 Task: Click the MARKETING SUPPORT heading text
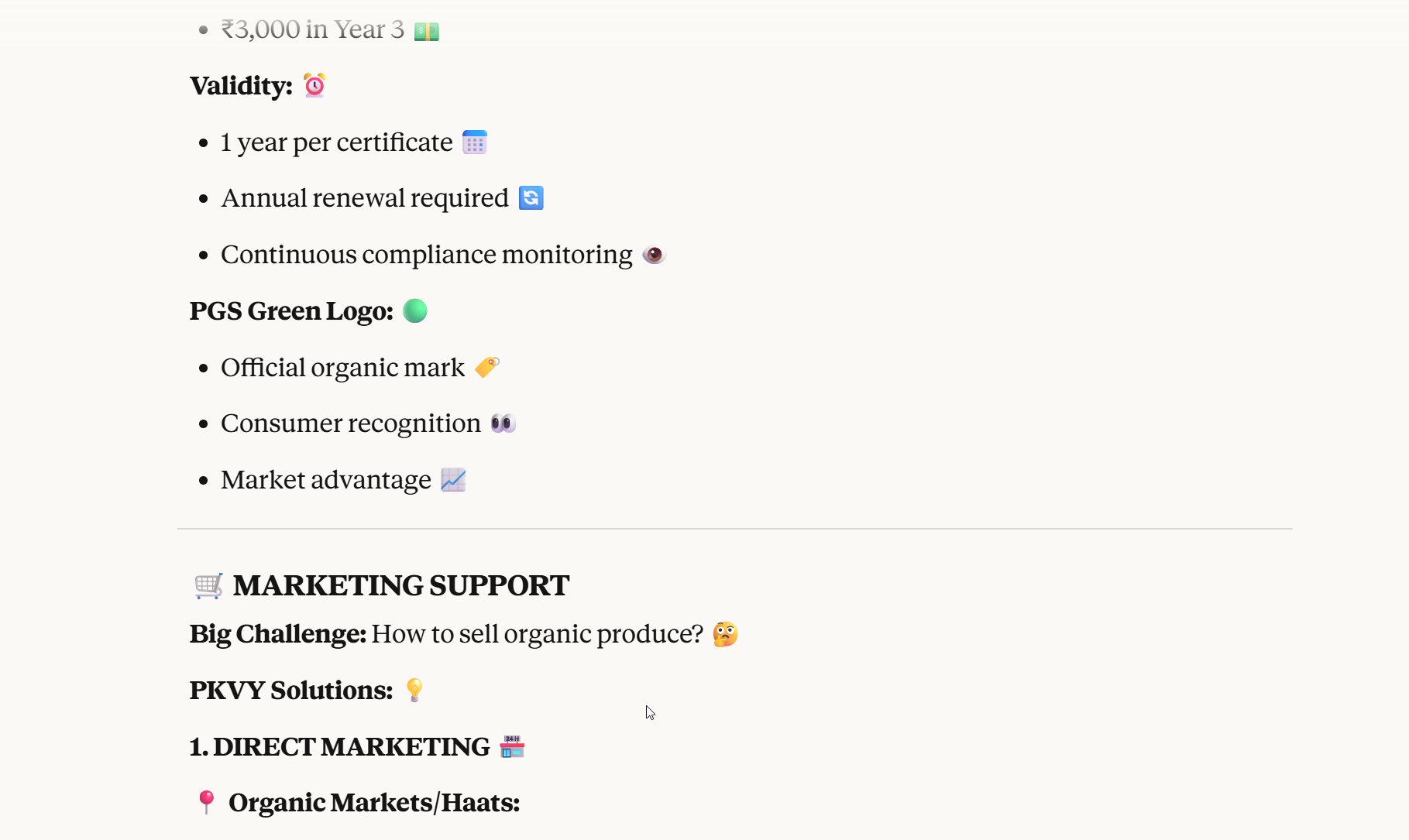point(401,585)
